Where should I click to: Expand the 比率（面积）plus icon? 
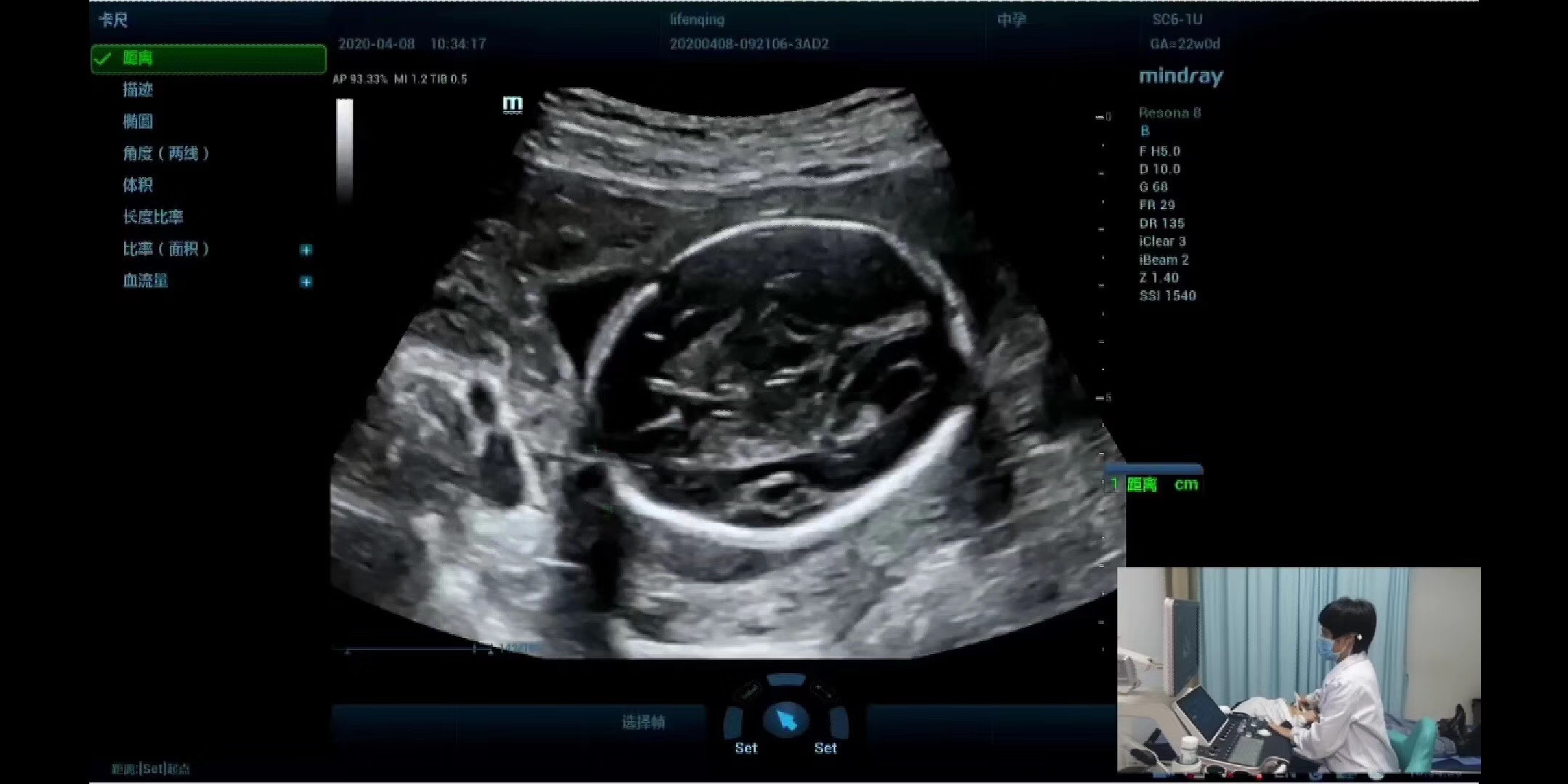(306, 250)
